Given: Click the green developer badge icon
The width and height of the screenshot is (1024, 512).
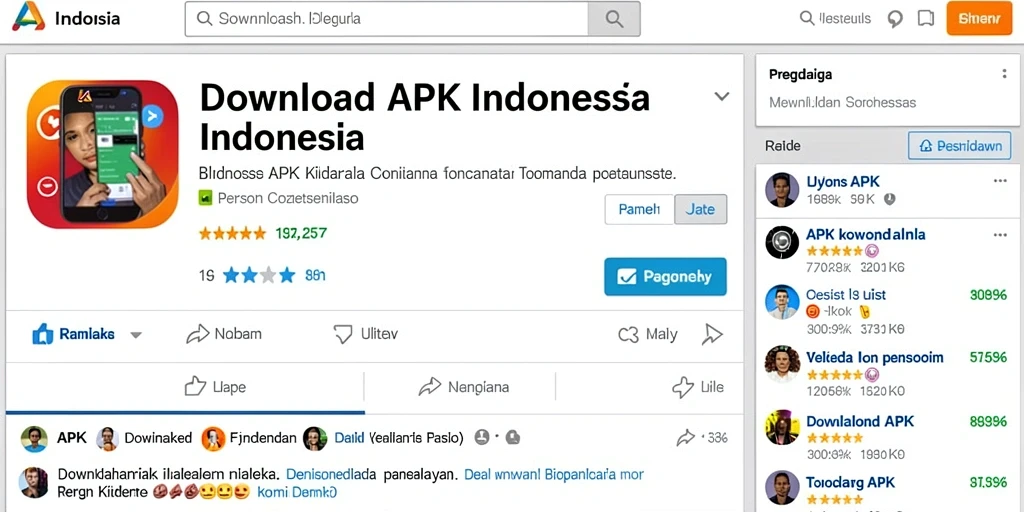Looking at the screenshot, I should tap(205, 198).
